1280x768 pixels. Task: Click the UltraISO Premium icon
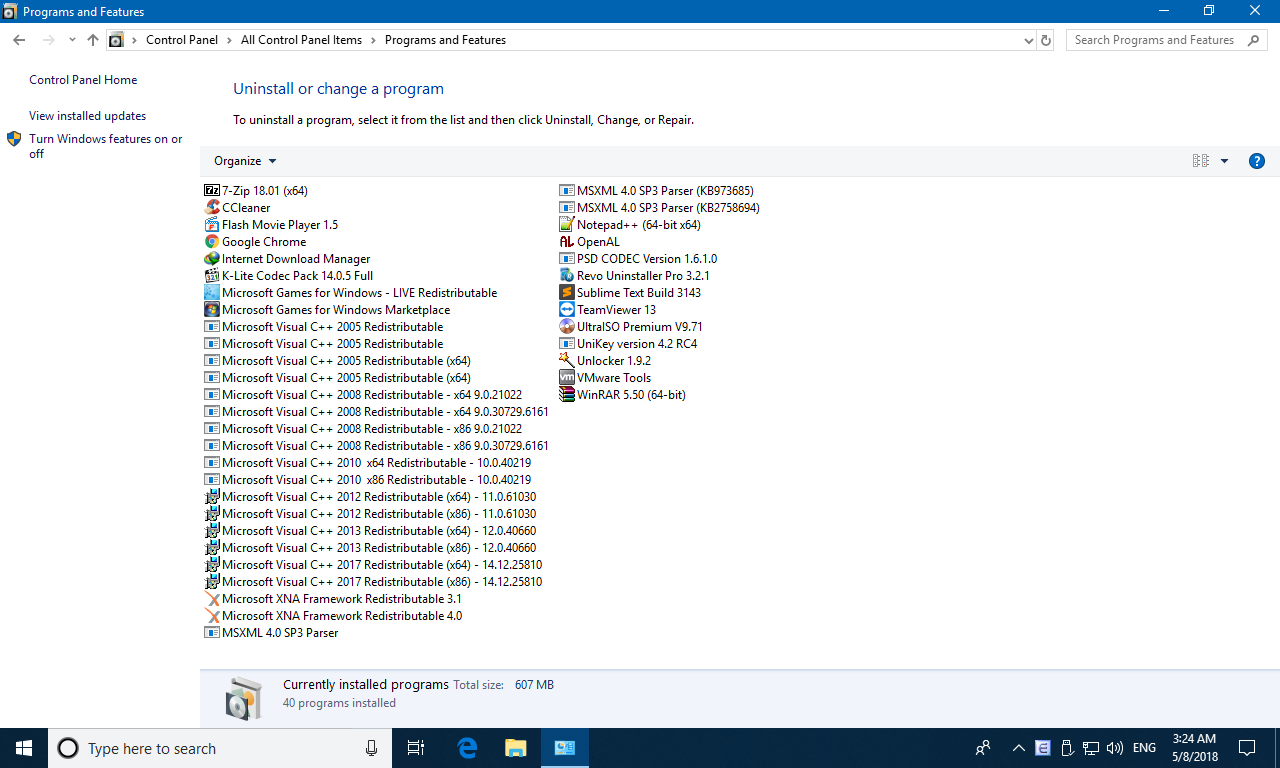click(567, 326)
